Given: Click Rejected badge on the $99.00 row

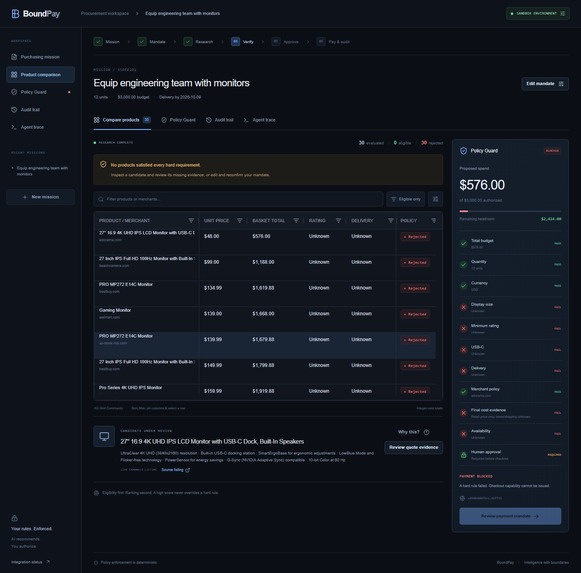Looking at the screenshot, I should (415, 262).
